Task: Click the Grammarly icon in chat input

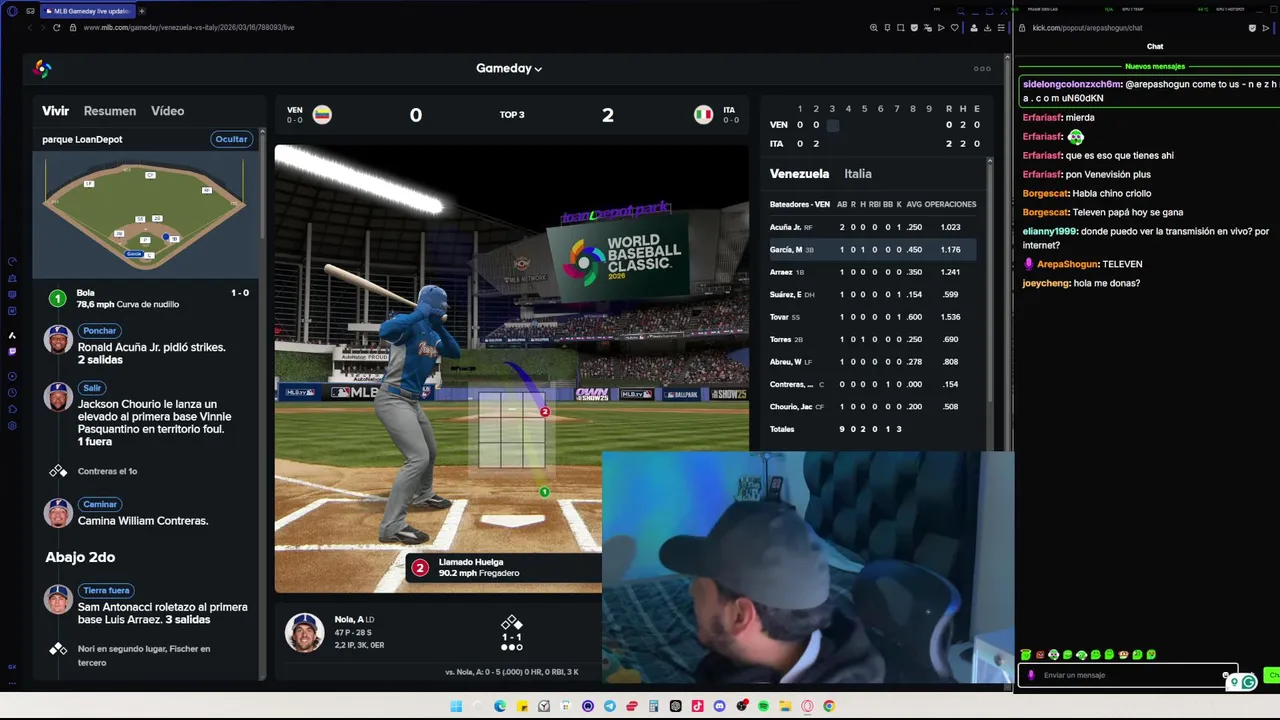Action: (x=1248, y=682)
